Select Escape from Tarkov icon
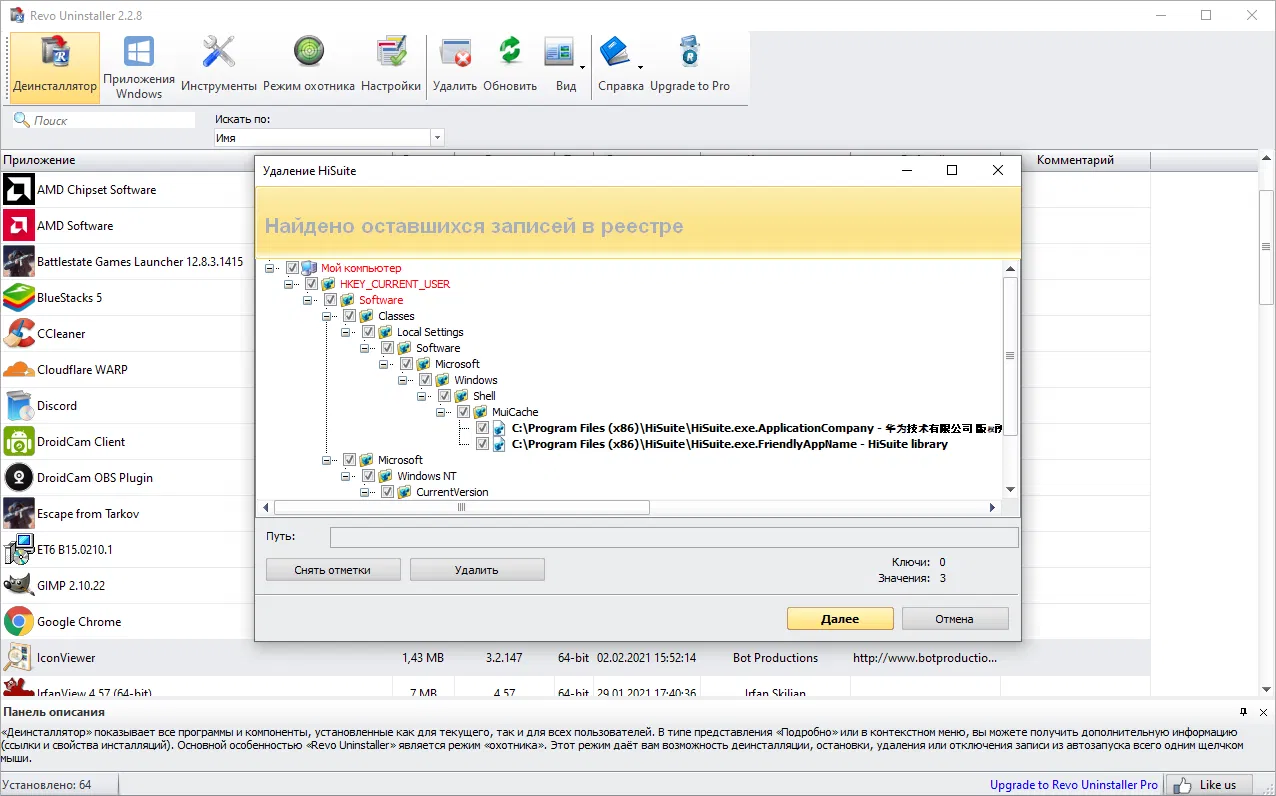 (x=19, y=514)
